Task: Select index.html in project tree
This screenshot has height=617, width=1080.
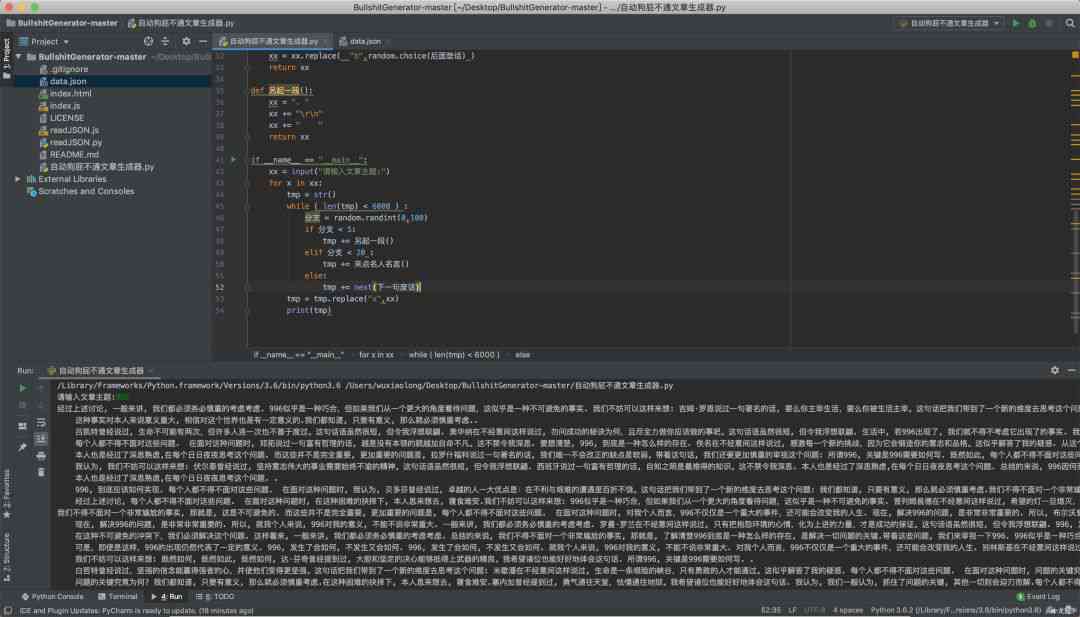Action: [70, 94]
